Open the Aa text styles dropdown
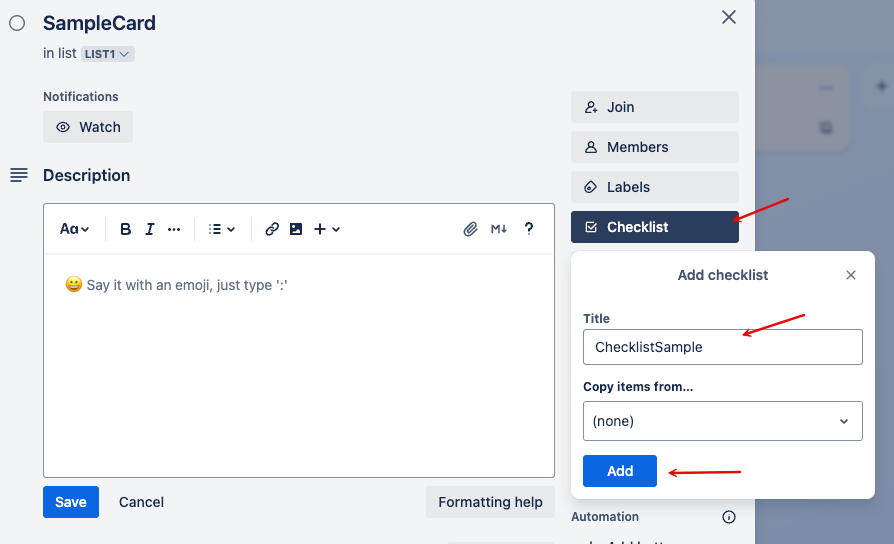This screenshot has height=544, width=894. coord(75,229)
